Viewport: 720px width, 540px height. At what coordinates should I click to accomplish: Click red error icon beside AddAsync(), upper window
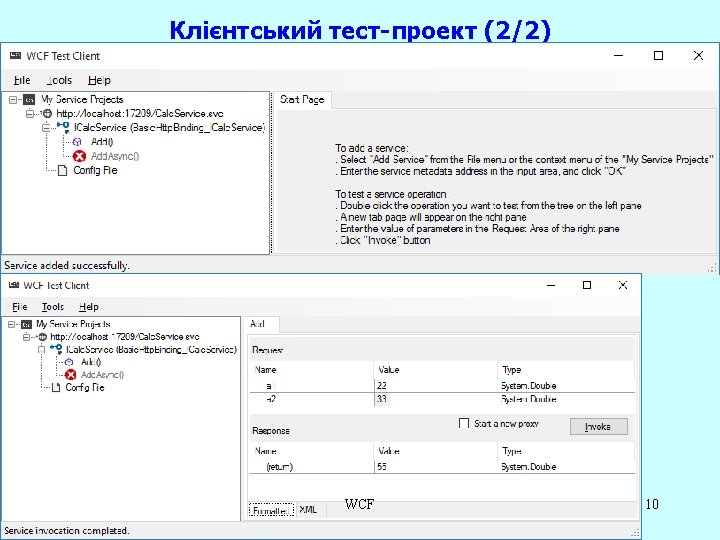tap(79, 156)
